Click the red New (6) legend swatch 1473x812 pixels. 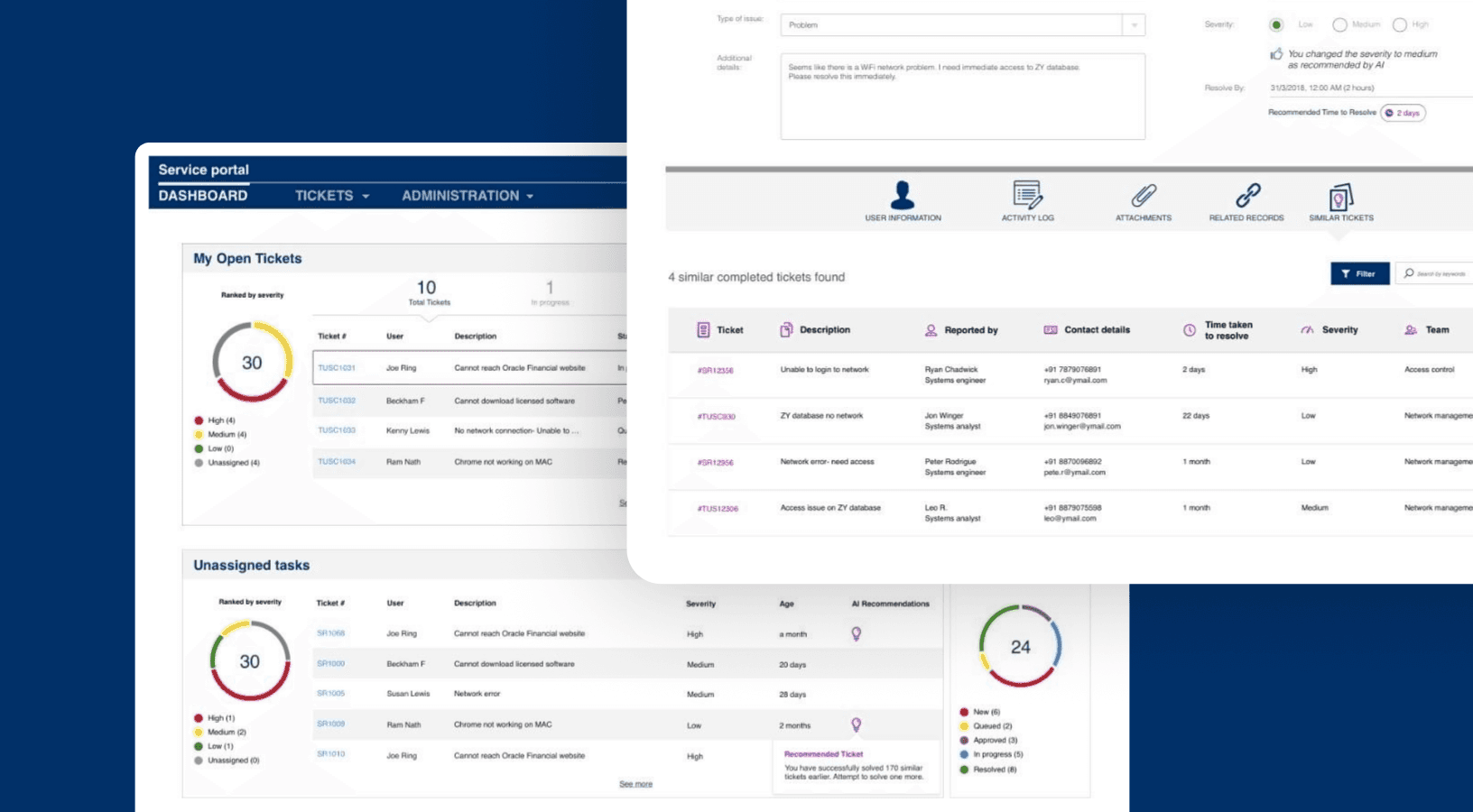pyautogui.click(x=964, y=712)
